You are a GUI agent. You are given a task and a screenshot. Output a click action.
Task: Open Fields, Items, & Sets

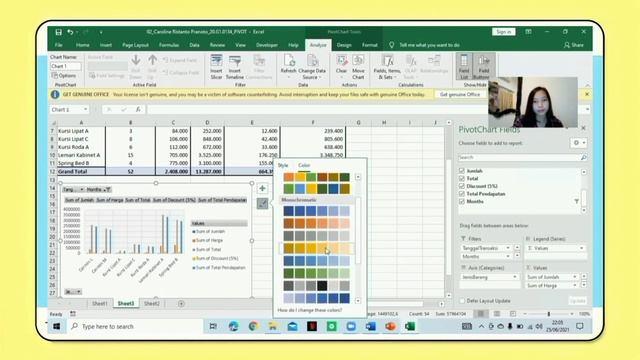tap(387, 67)
